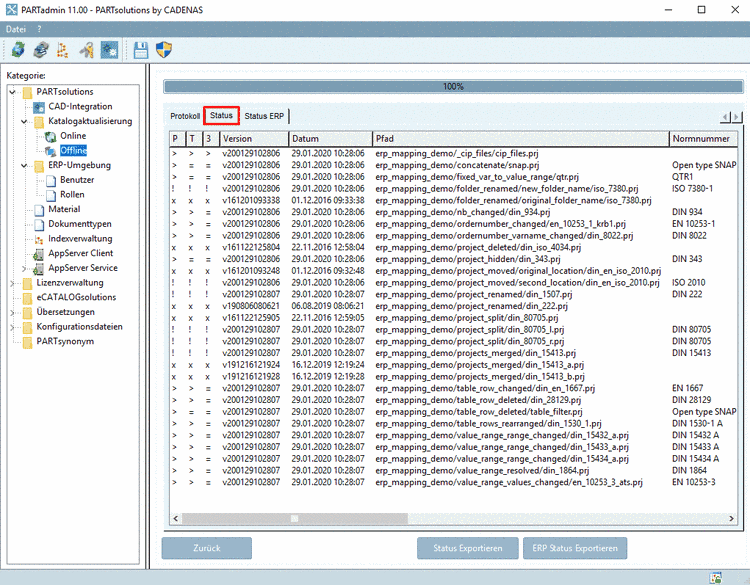The height and width of the screenshot is (585, 750).
Task: Open the ? help menu
Action: [39, 29]
